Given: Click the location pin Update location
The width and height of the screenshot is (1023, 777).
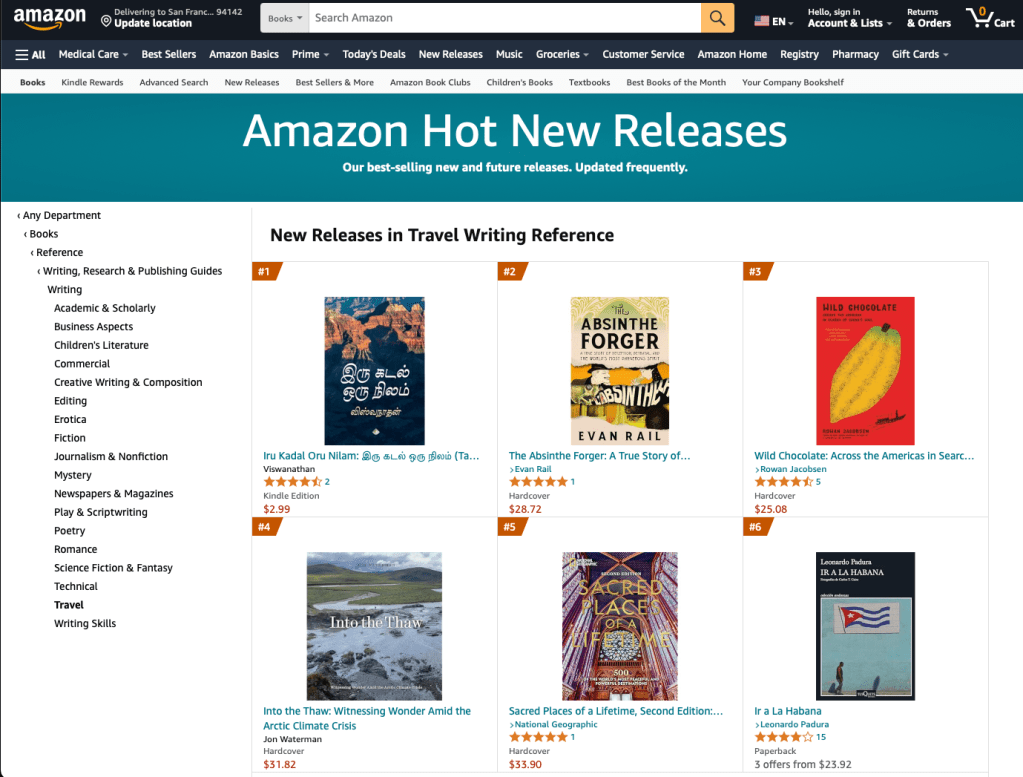Looking at the screenshot, I should click(x=145, y=18).
